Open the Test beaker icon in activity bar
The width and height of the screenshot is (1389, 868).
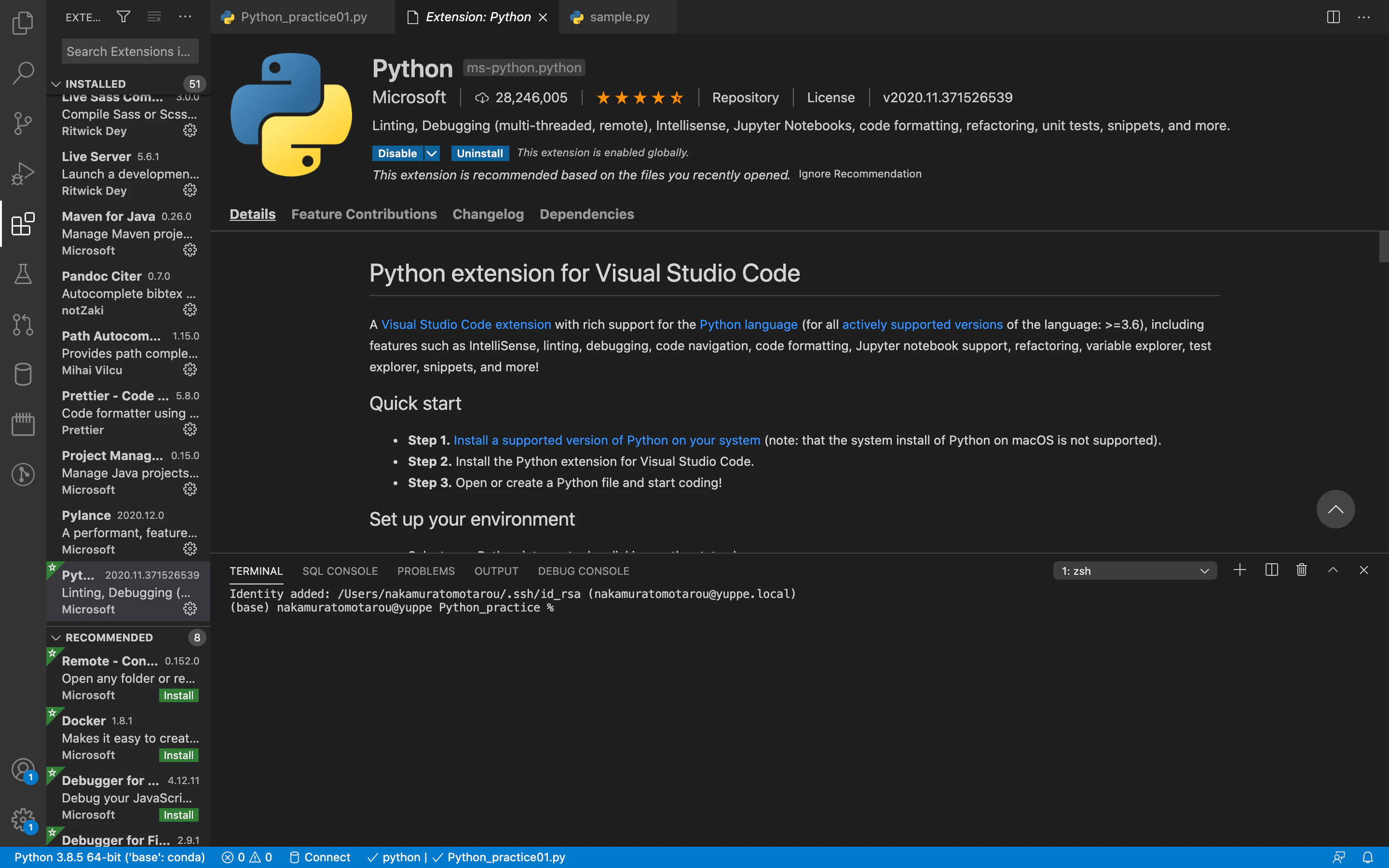pyautogui.click(x=23, y=274)
